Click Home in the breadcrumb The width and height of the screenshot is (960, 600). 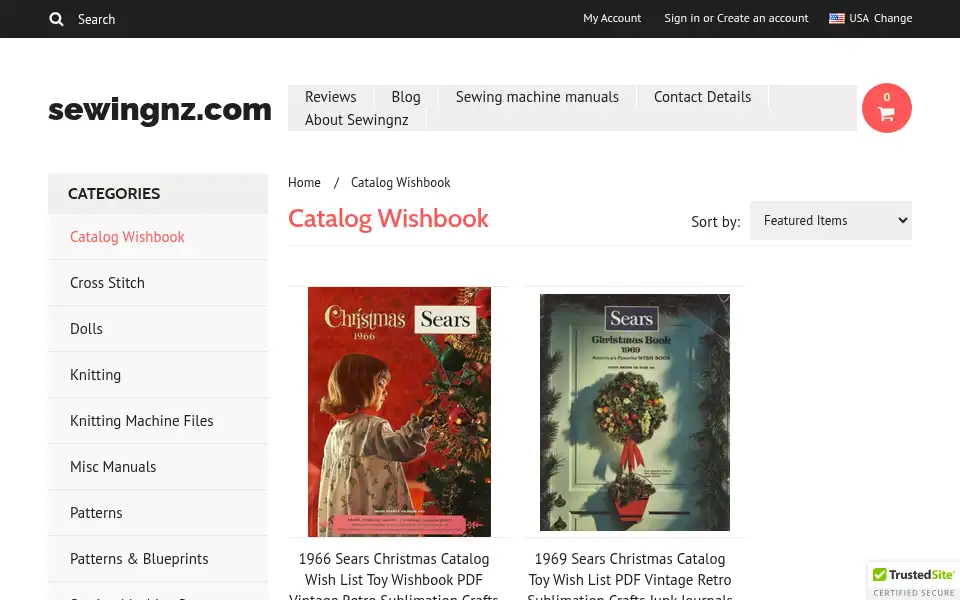pyautogui.click(x=304, y=182)
